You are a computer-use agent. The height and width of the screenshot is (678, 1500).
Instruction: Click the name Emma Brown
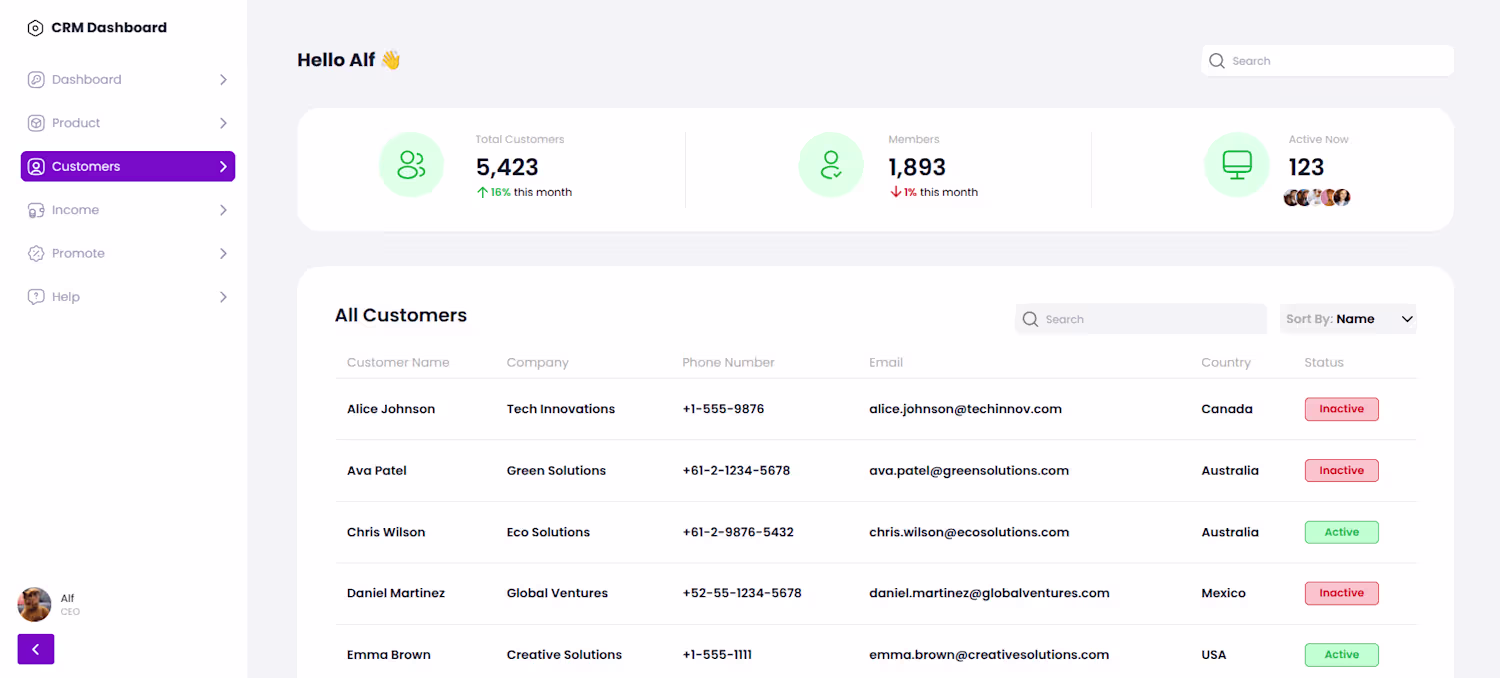point(389,655)
